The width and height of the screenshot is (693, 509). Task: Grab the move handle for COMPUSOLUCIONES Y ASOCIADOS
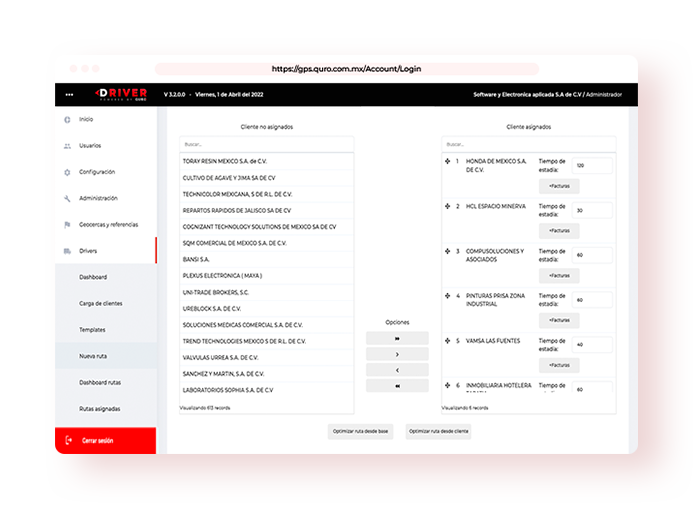(447, 251)
